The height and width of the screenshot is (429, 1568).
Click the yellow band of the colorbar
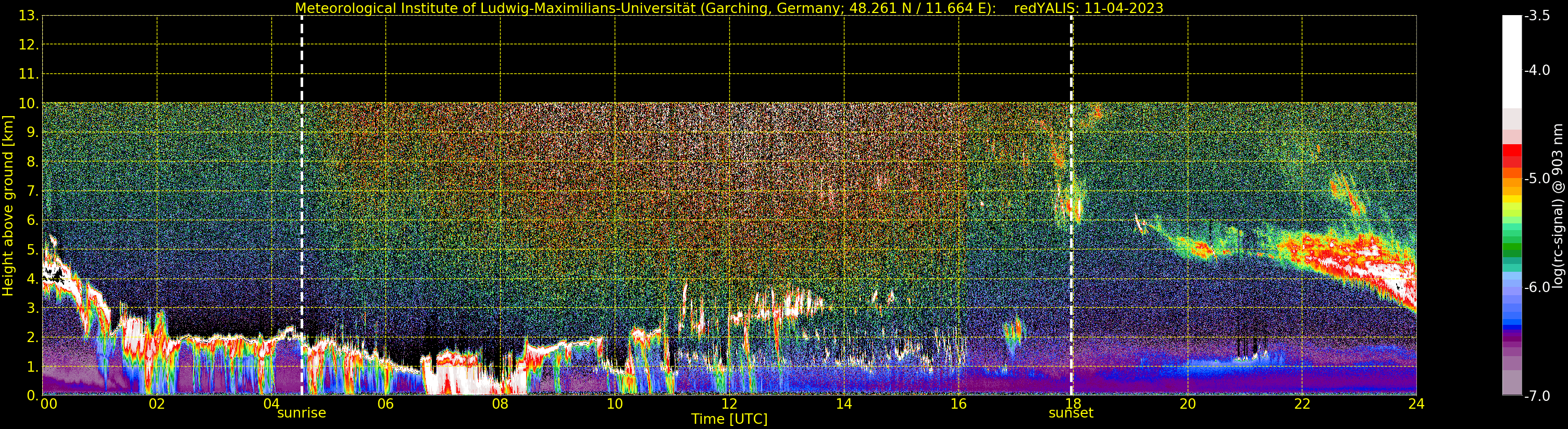[1512, 199]
